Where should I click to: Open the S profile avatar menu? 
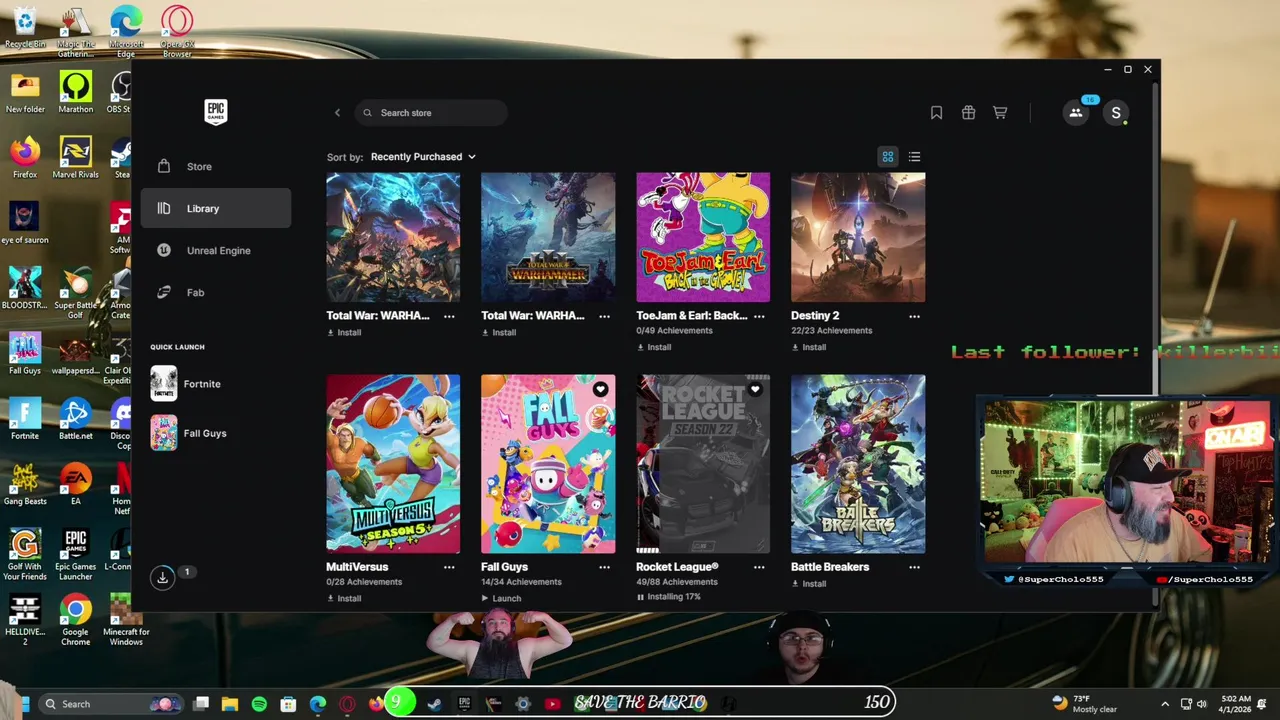point(1116,113)
